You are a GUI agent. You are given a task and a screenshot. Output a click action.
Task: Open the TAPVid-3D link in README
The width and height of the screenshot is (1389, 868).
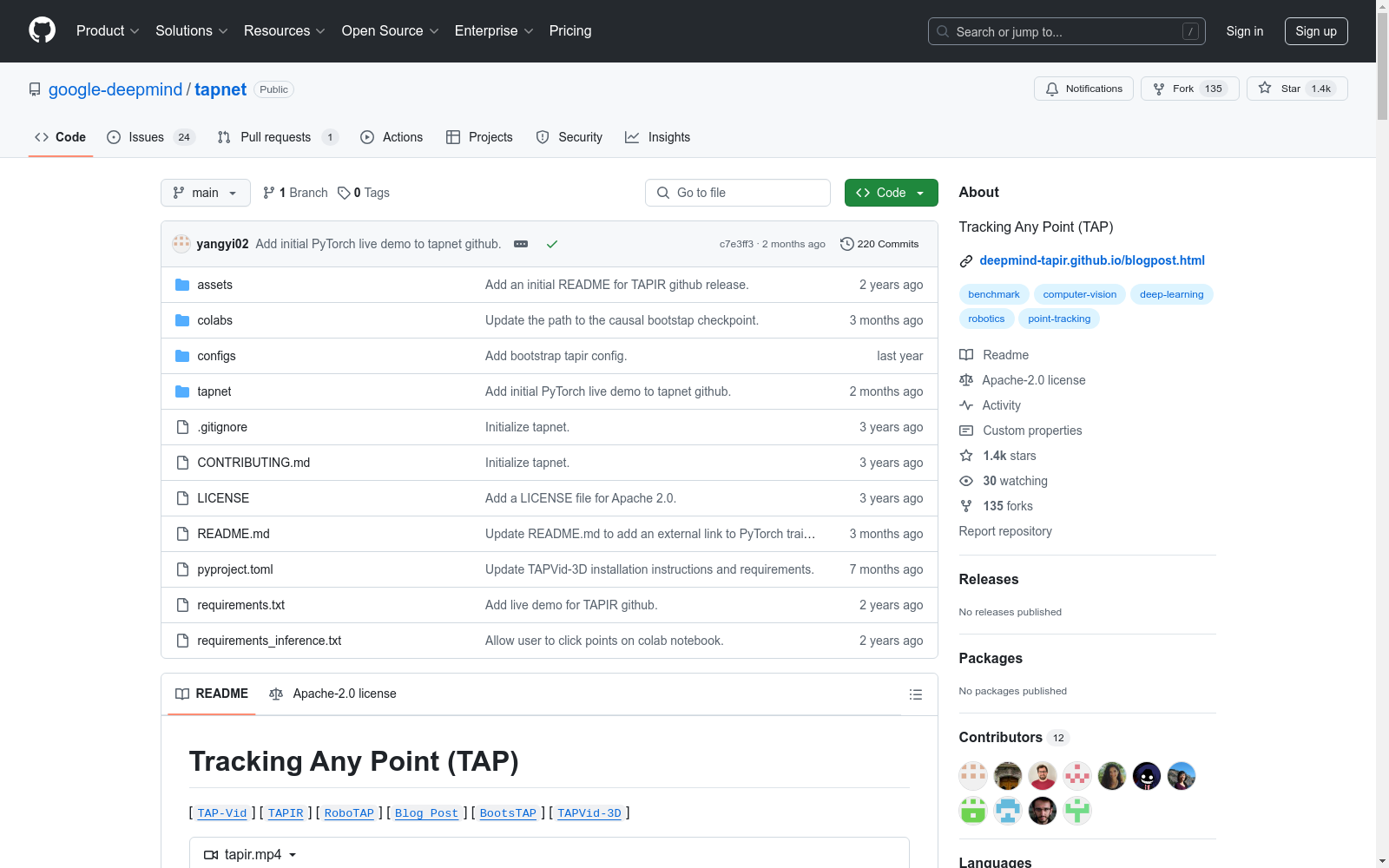click(x=589, y=813)
